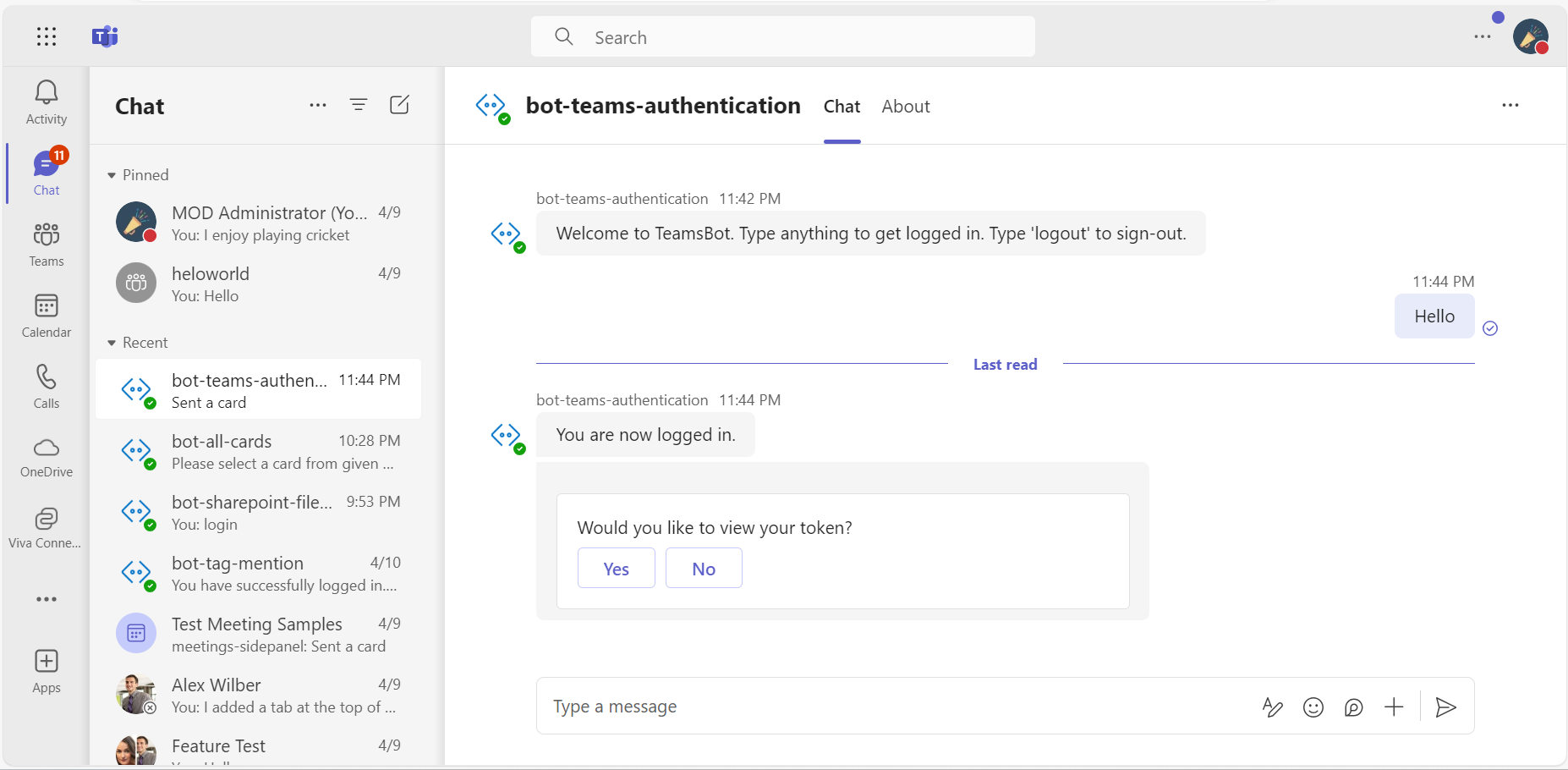Filter the chat list
The width and height of the screenshot is (1568, 770).
click(359, 105)
